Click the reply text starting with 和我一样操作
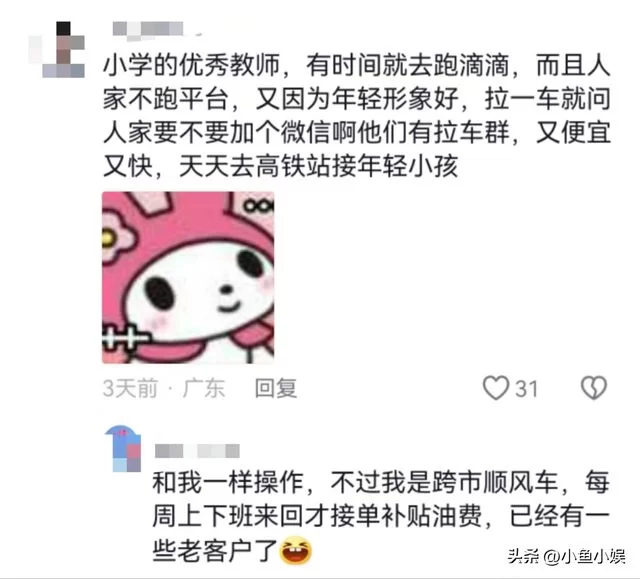 pyautogui.click(x=381, y=517)
